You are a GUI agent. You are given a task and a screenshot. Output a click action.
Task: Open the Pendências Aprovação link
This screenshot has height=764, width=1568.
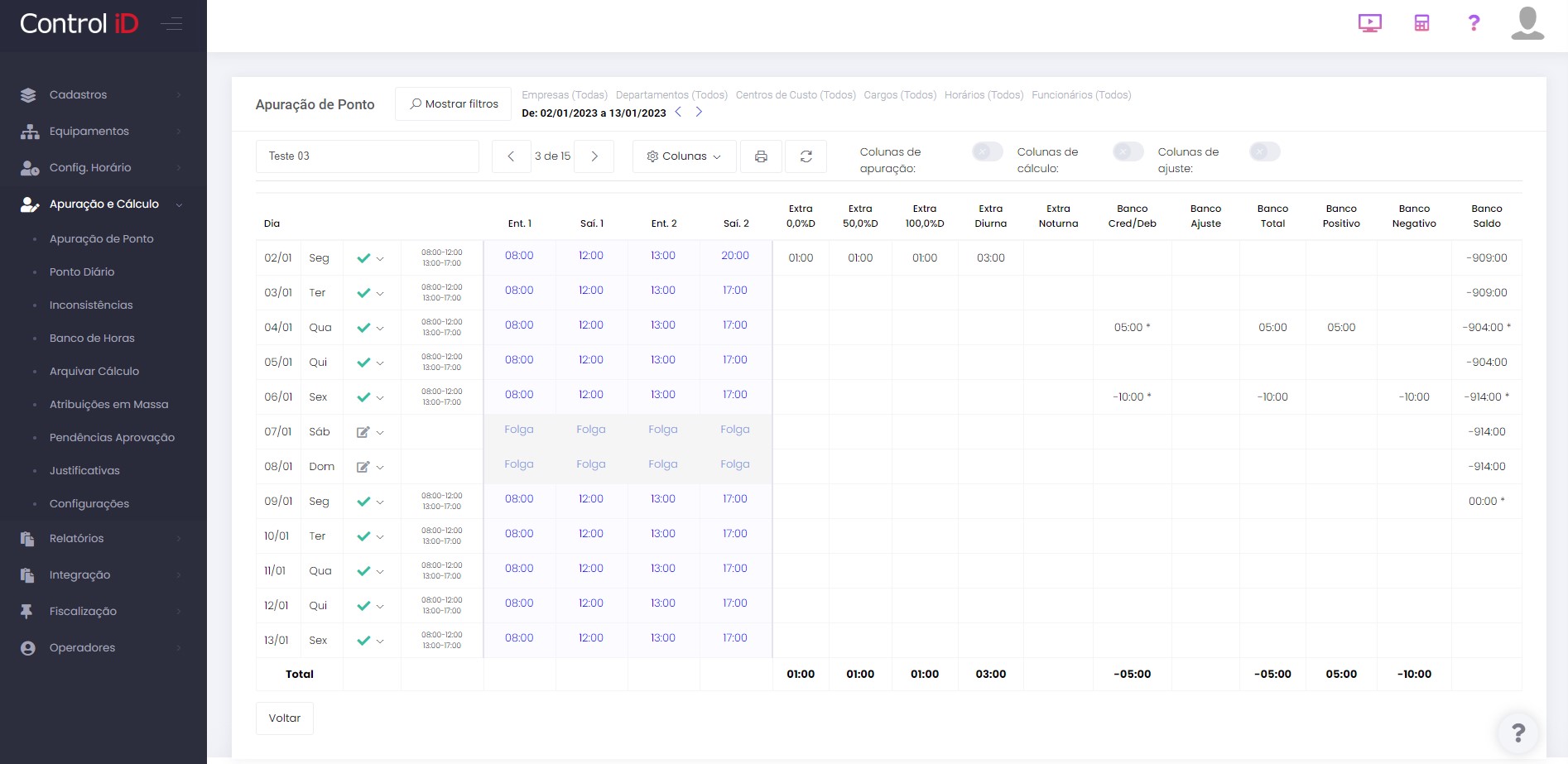click(113, 438)
